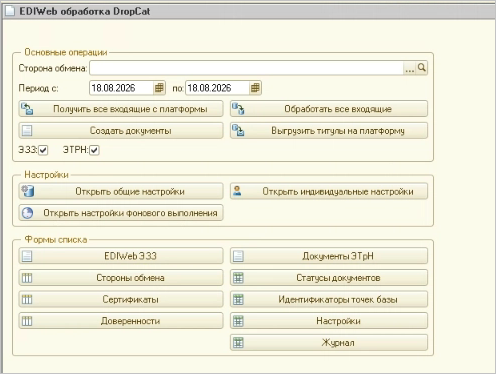Click table icon on Идентификаторы точек базы
The height and width of the screenshot is (374, 496).
click(238, 299)
